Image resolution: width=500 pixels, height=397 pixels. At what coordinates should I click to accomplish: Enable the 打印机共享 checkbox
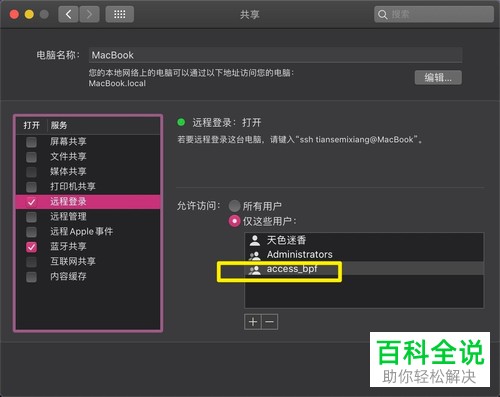pos(31,187)
